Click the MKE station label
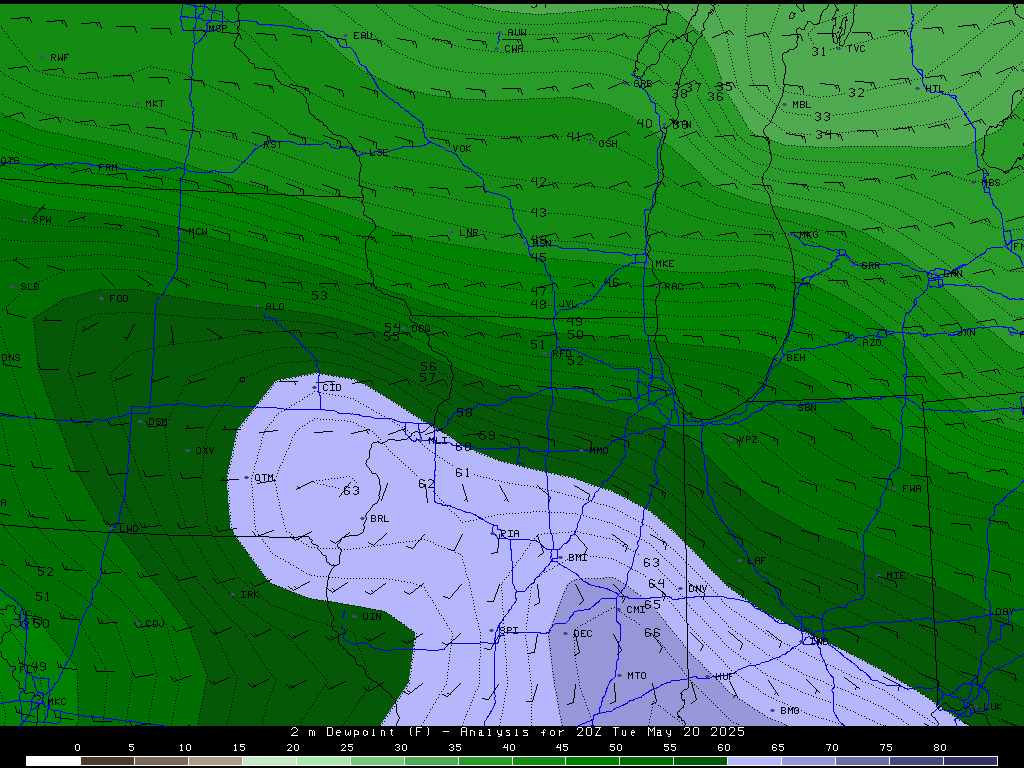 point(664,264)
